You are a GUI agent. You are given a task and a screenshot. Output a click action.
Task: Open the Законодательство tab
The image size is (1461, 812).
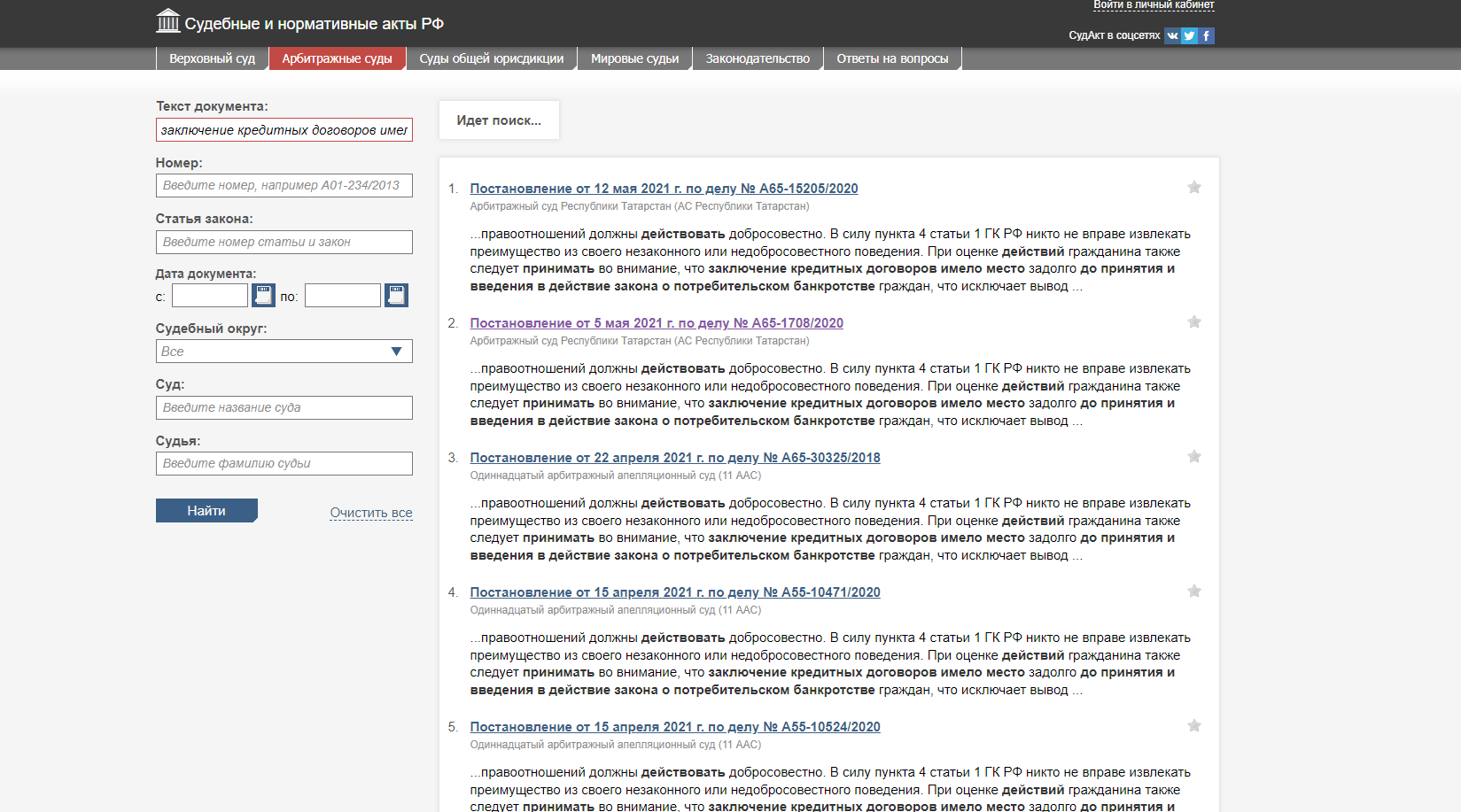pos(758,58)
